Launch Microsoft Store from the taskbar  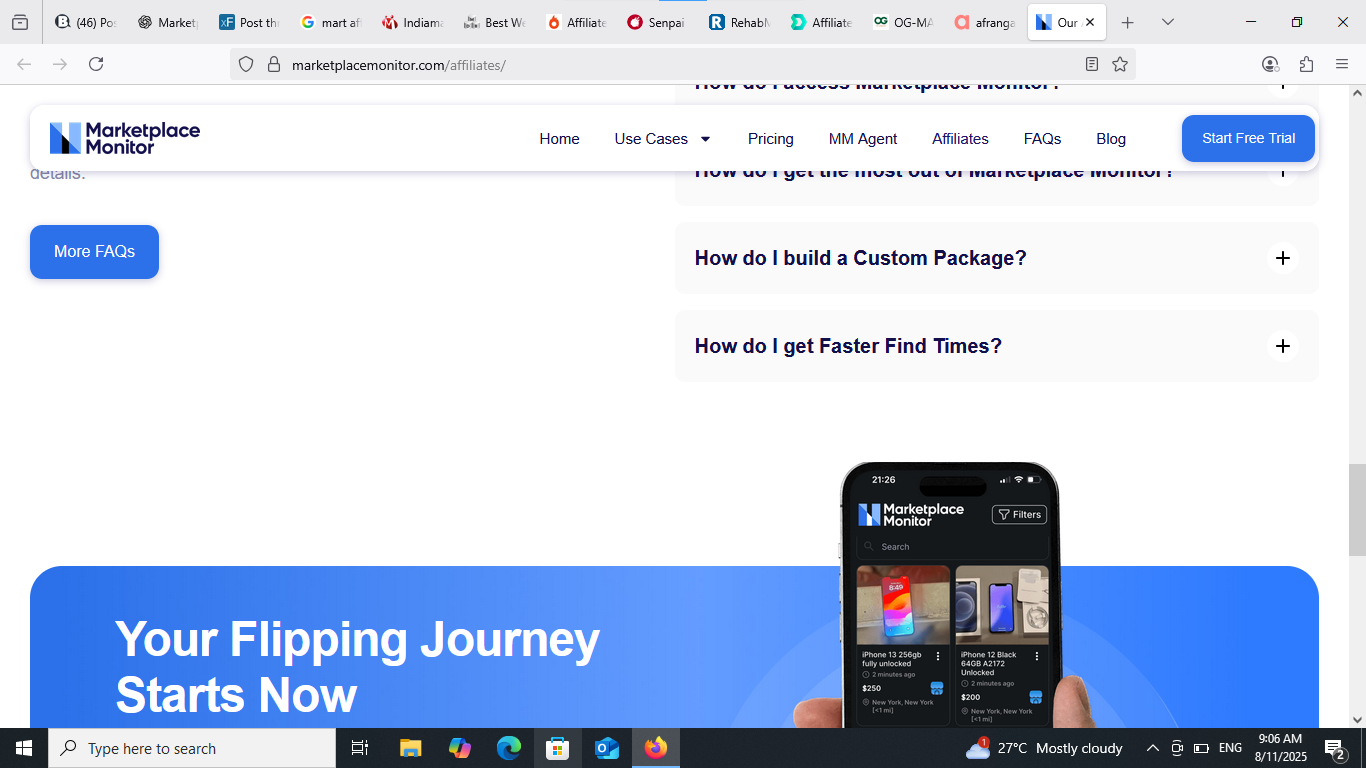click(x=557, y=748)
